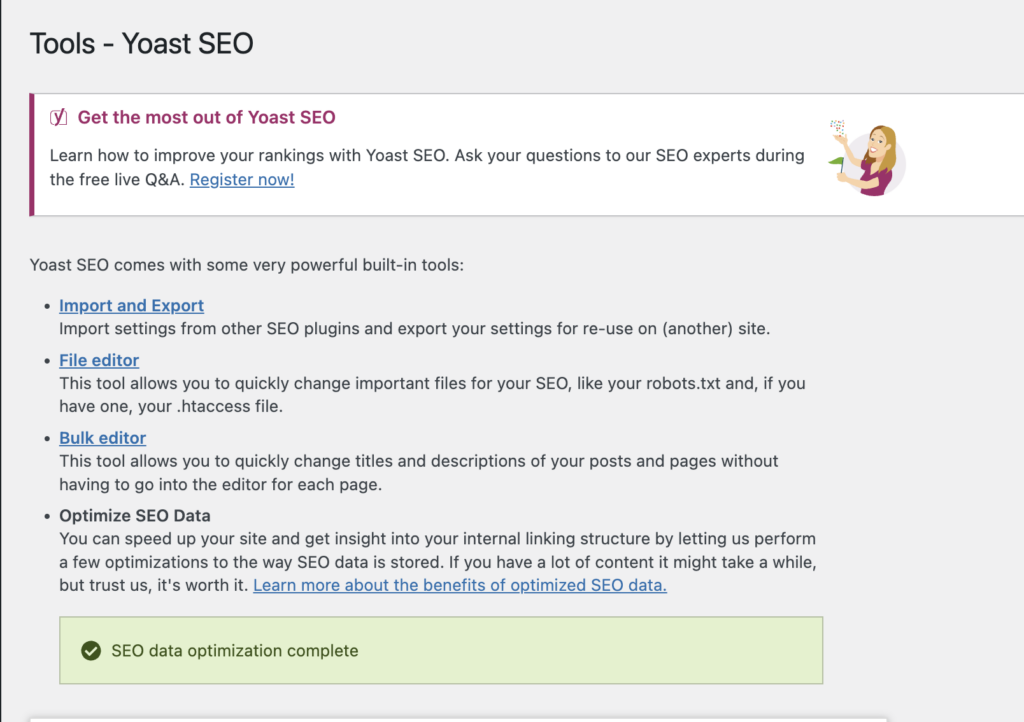The width and height of the screenshot is (1024, 722).
Task: Click the Yoast logo icon in the notice
Action: tap(59, 118)
